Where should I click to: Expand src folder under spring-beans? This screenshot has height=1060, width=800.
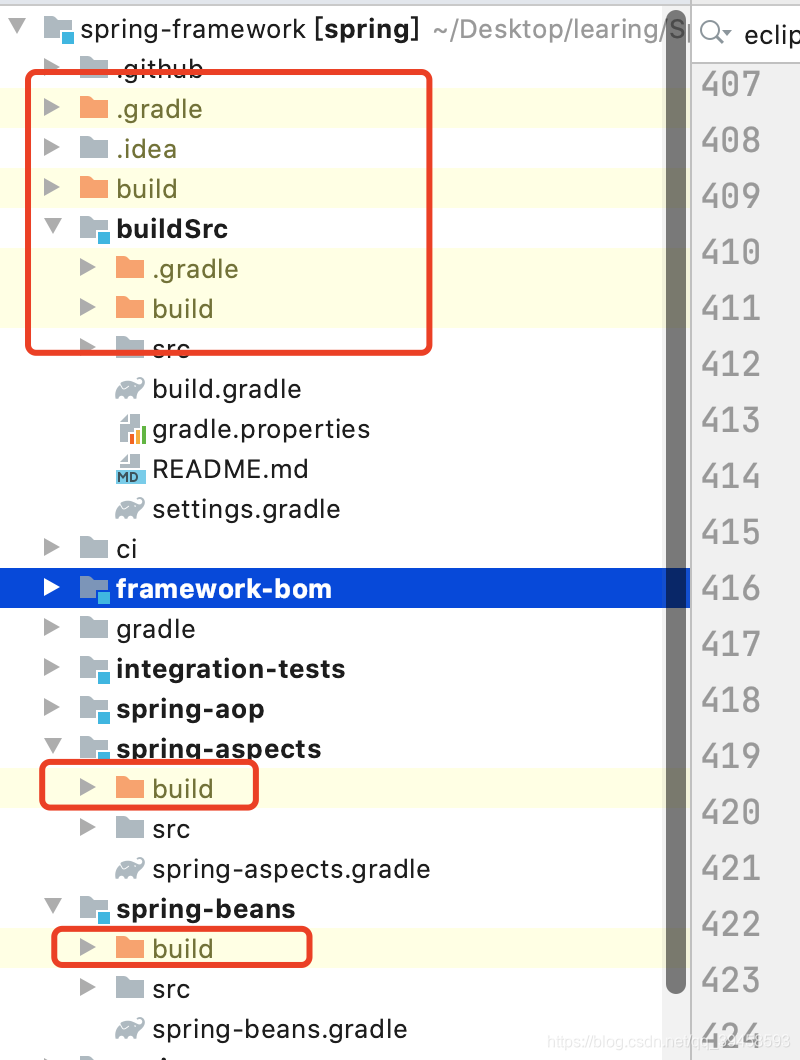pos(87,987)
